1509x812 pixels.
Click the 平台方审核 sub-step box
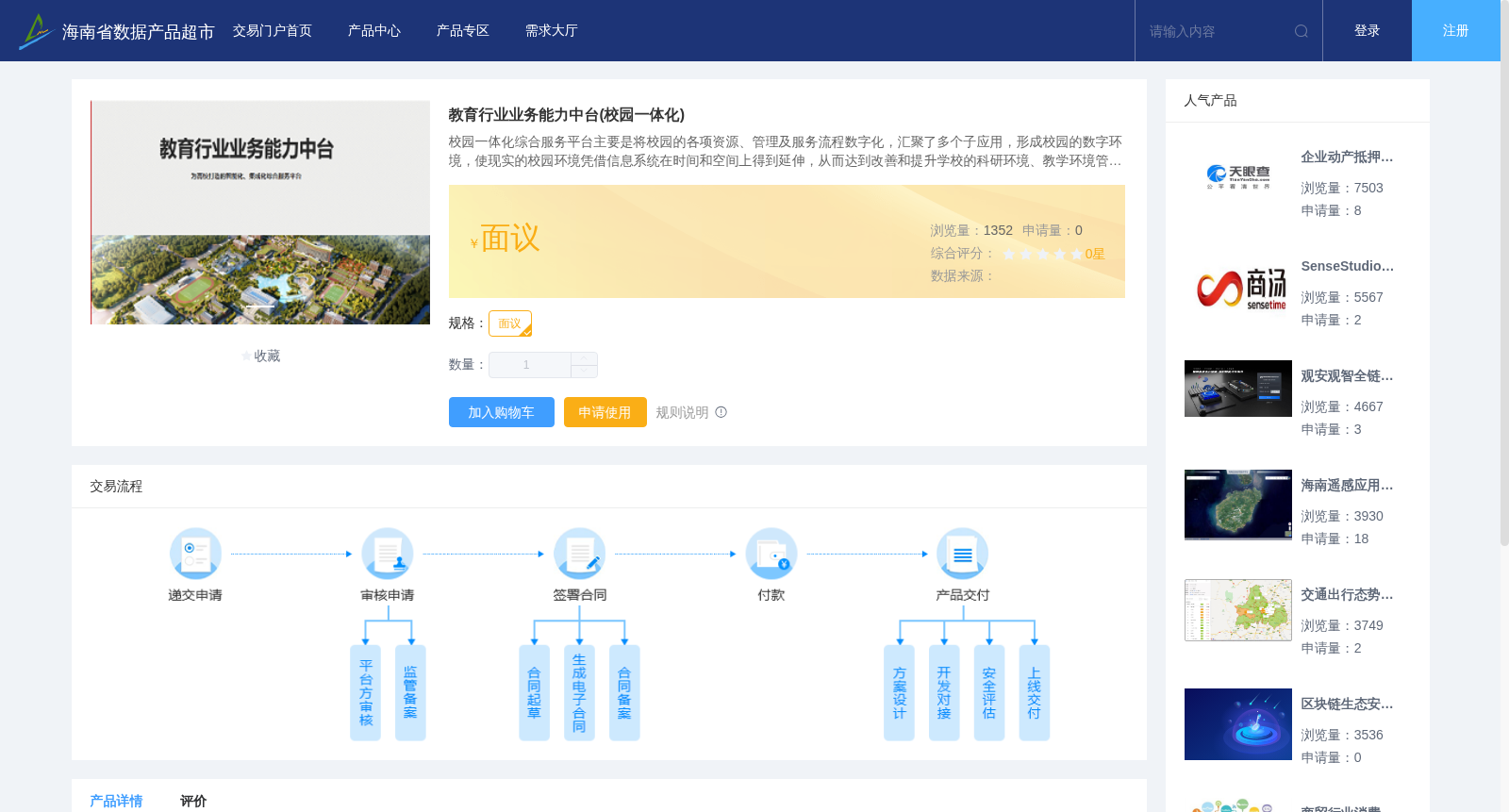366,693
